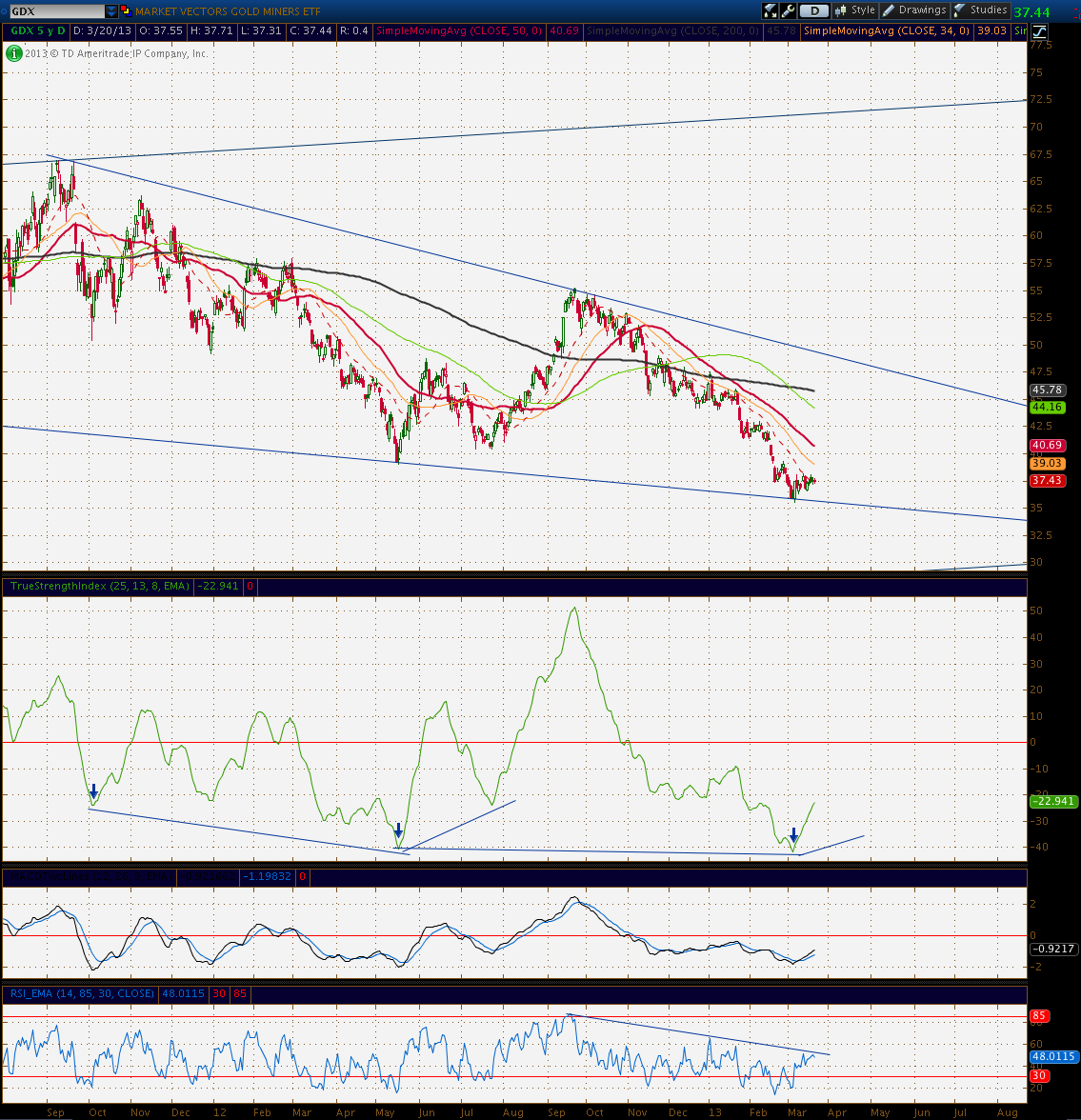Image resolution: width=1081 pixels, height=1120 pixels.
Task: Click the -0.9217 MACD value bubble
Action: click(x=1053, y=949)
